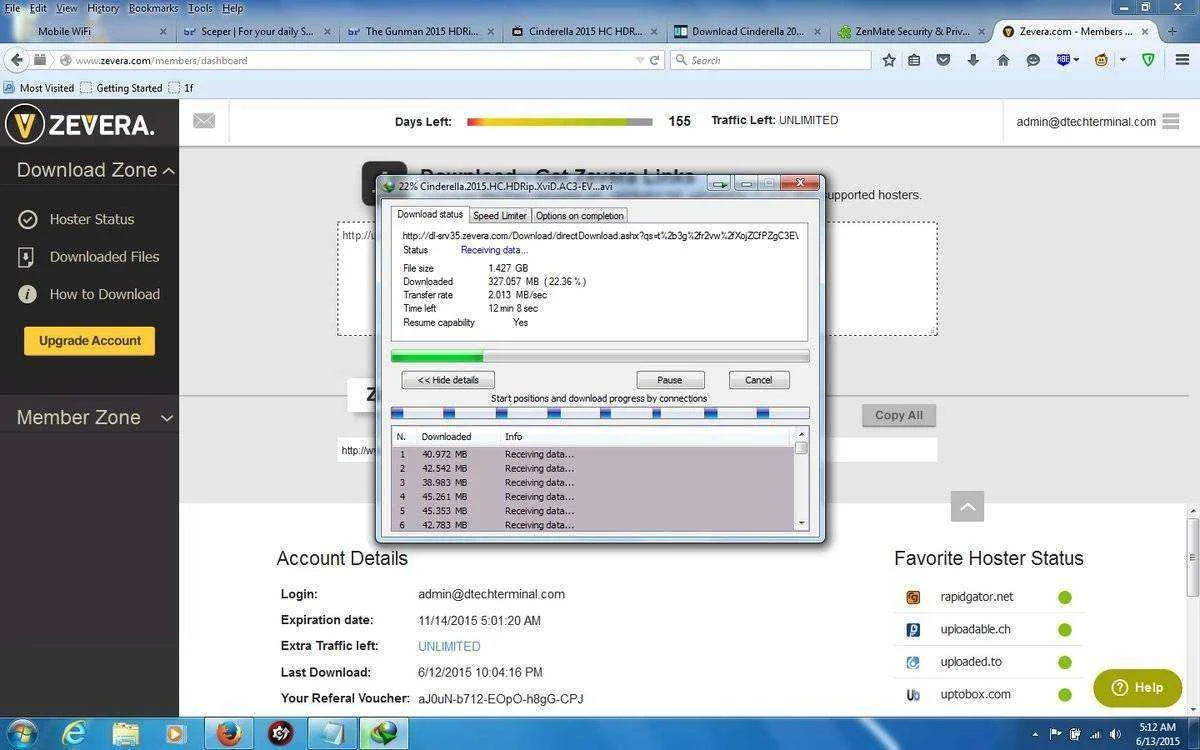Click the connections progress segments bar
1200x750 pixels.
(x=600, y=413)
